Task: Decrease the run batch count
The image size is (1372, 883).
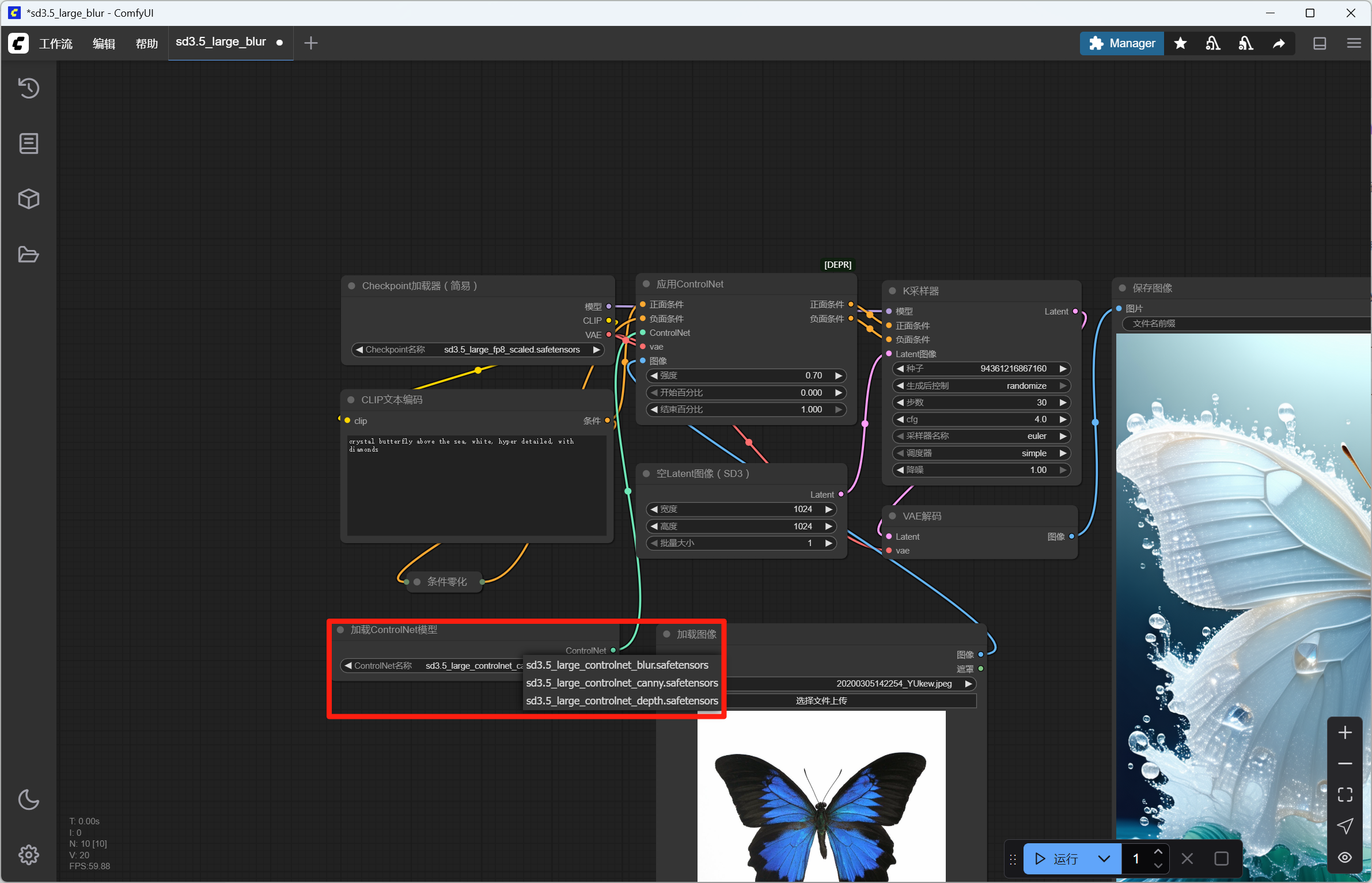Action: point(1158,866)
